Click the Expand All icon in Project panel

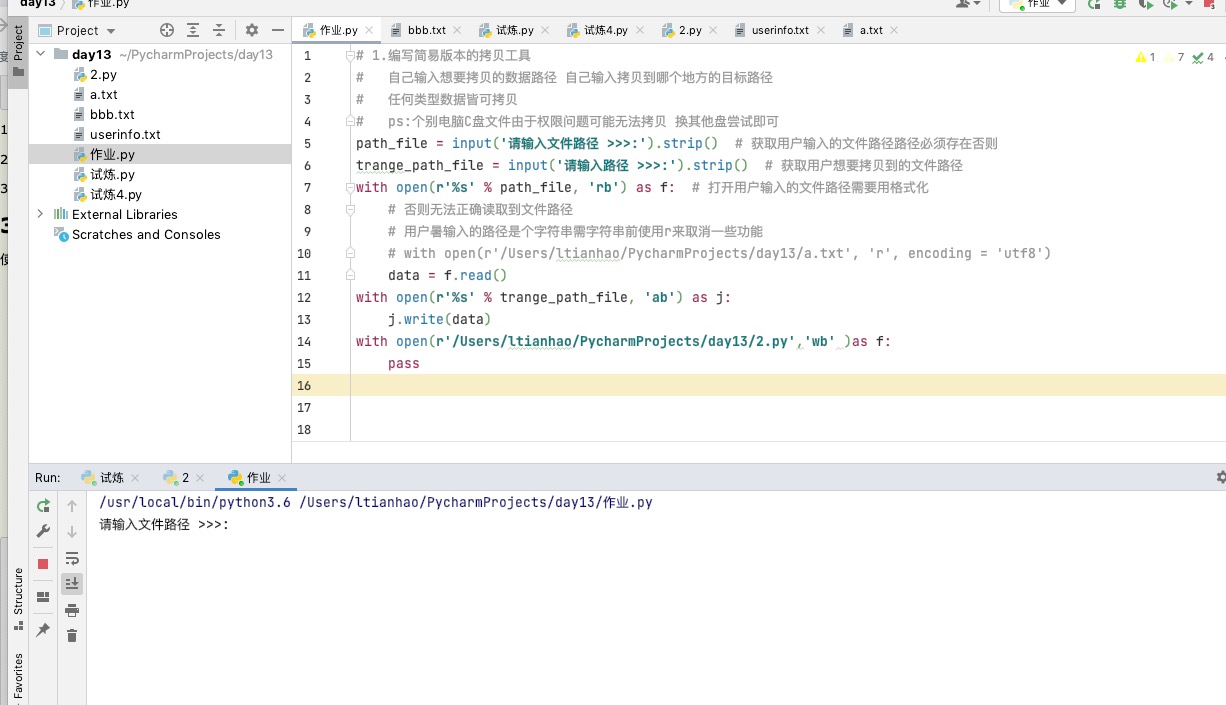click(x=193, y=31)
